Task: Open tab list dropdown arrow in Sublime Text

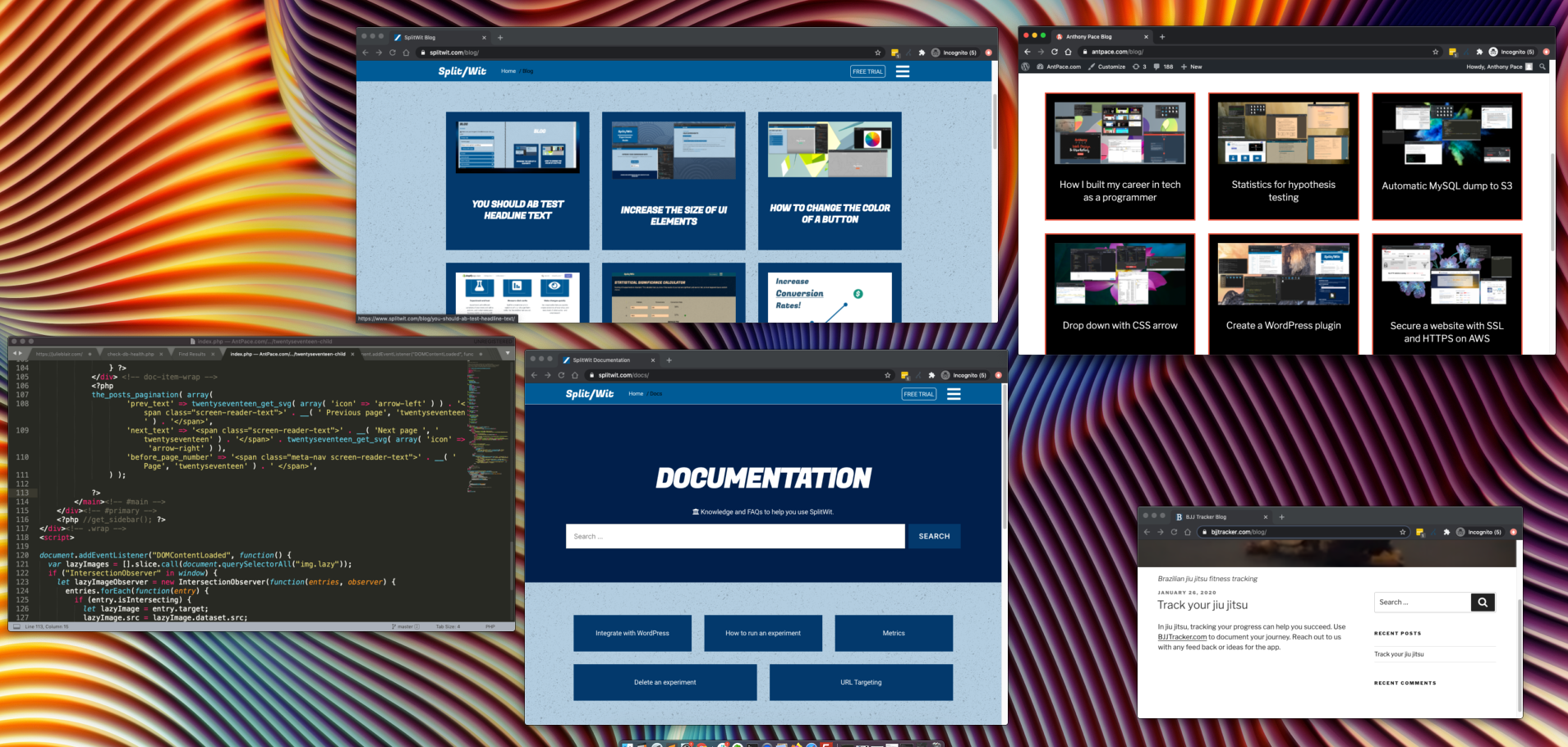Action: point(508,353)
